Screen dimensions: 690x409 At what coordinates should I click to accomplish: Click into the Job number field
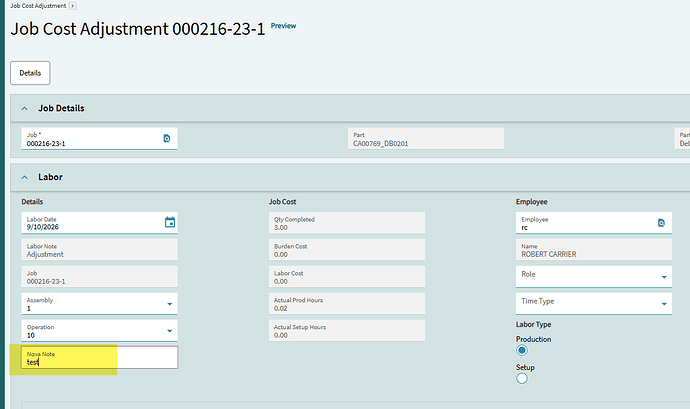click(99, 139)
